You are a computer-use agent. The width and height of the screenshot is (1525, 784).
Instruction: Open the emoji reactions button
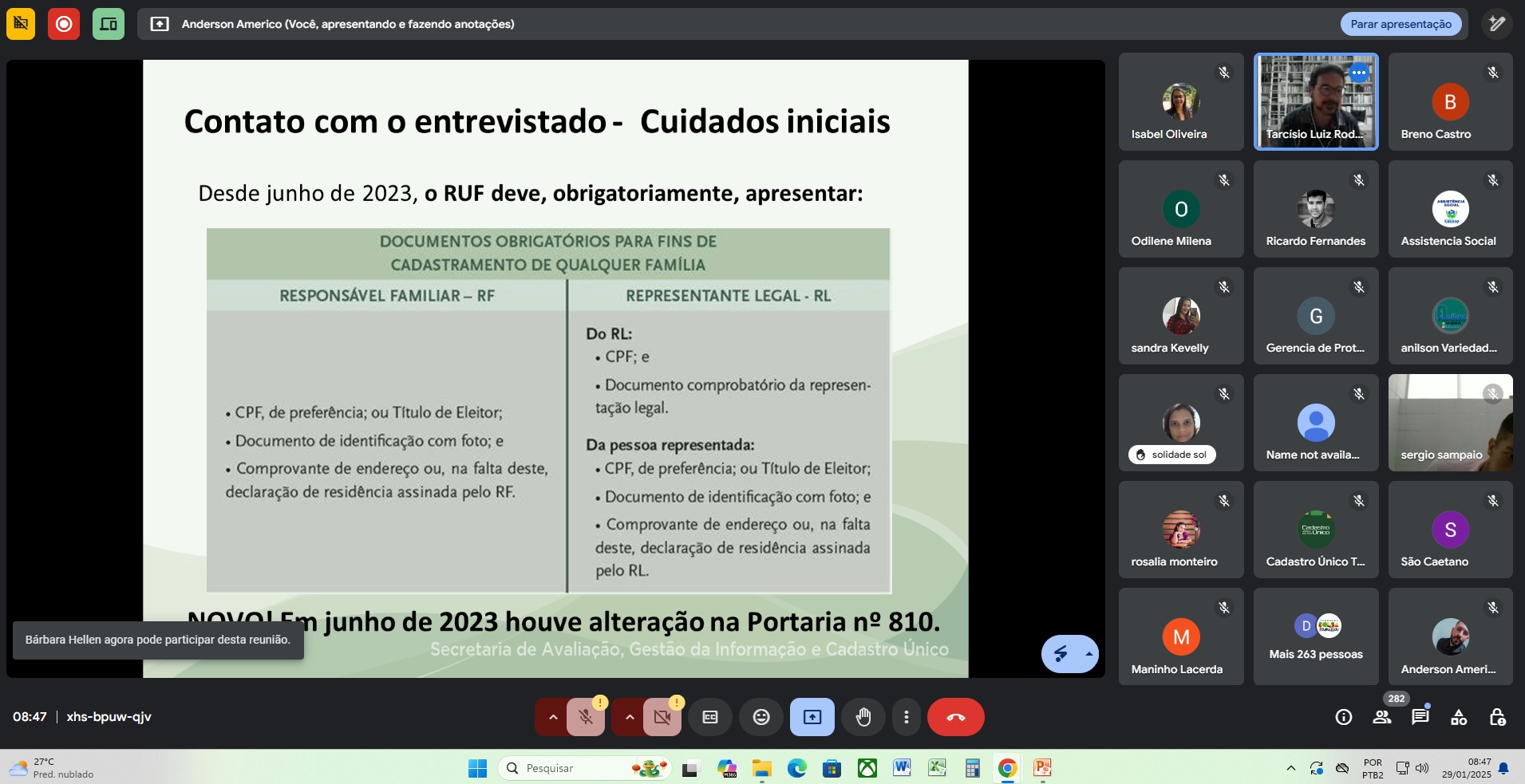[761, 717]
